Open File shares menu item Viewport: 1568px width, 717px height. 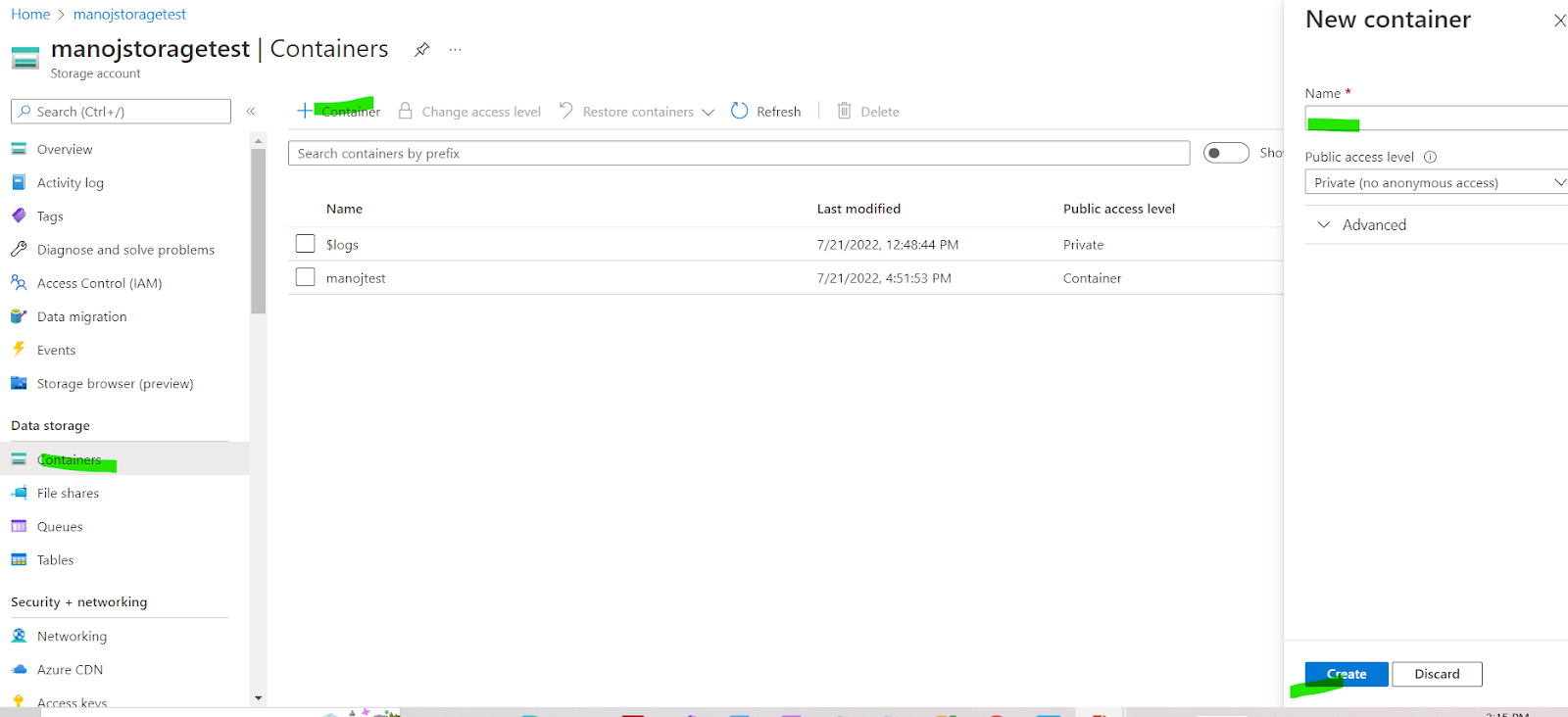pyautogui.click(x=68, y=493)
